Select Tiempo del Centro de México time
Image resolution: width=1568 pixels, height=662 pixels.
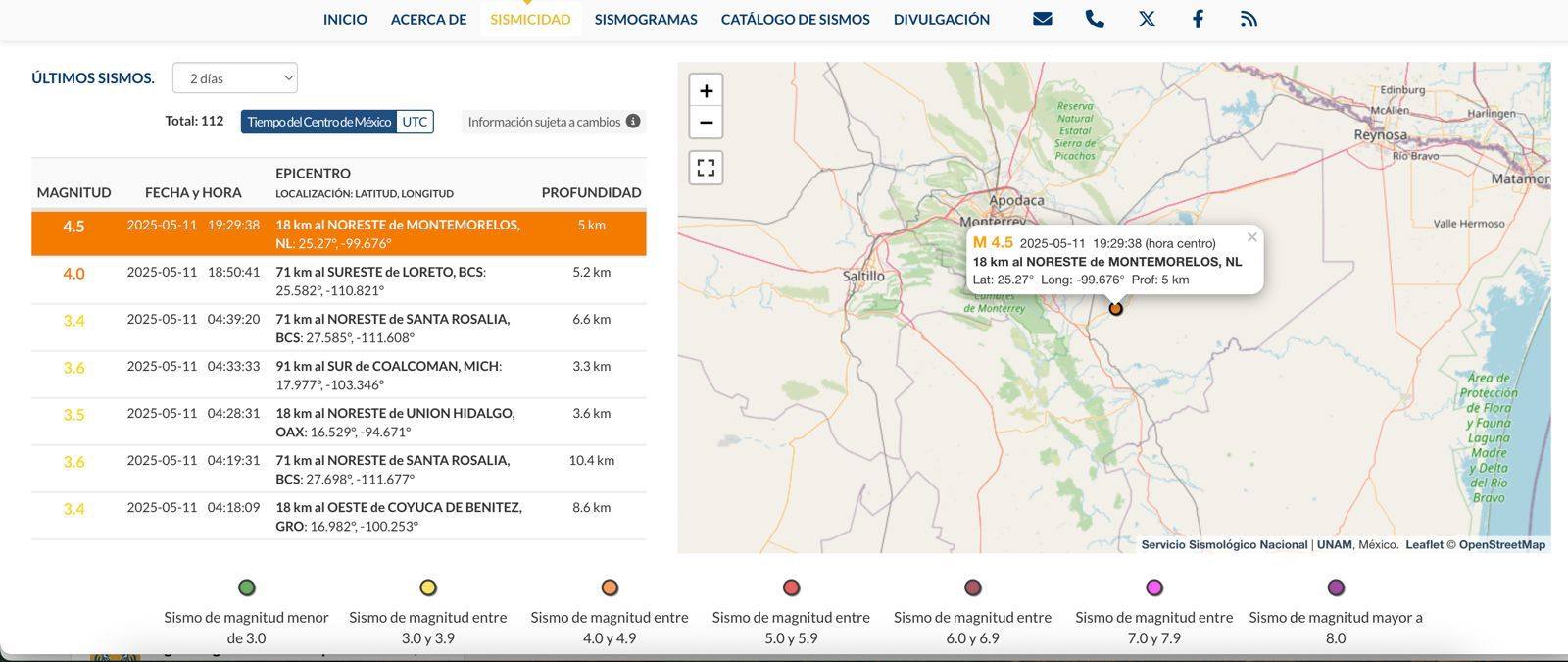click(318, 122)
